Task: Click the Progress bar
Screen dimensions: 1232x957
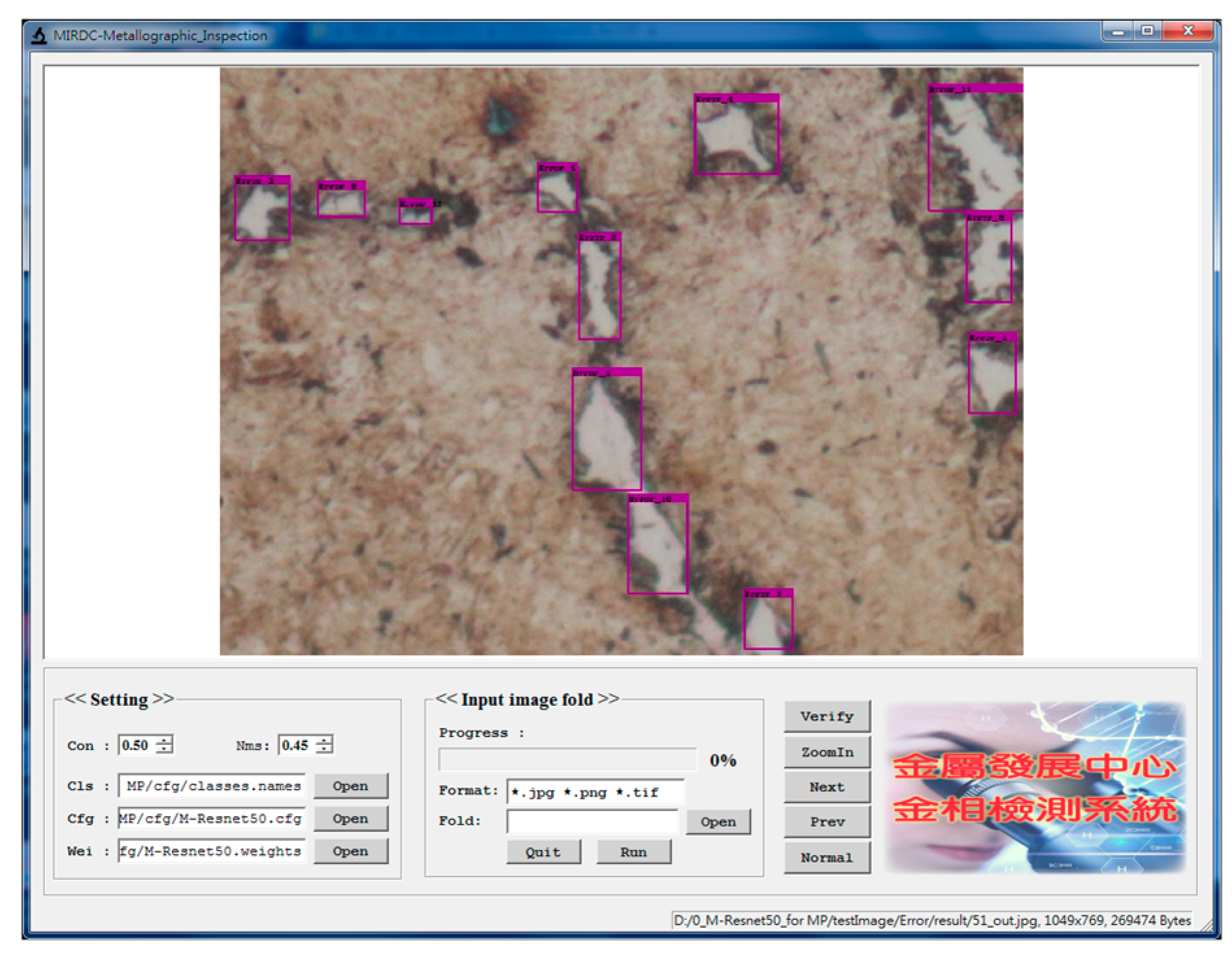Action: [x=567, y=759]
